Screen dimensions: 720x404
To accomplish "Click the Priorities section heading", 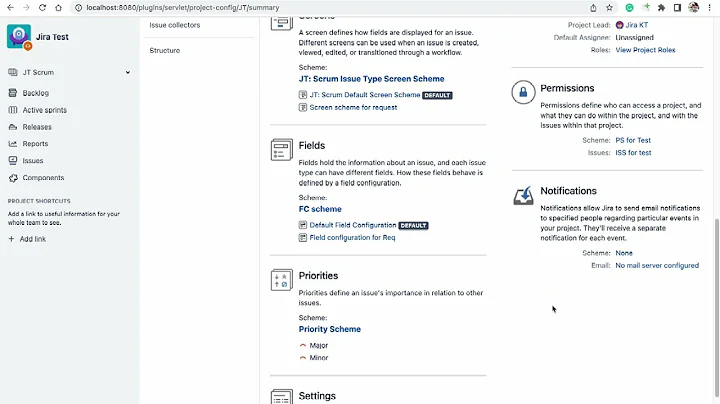I will pos(318,275).
